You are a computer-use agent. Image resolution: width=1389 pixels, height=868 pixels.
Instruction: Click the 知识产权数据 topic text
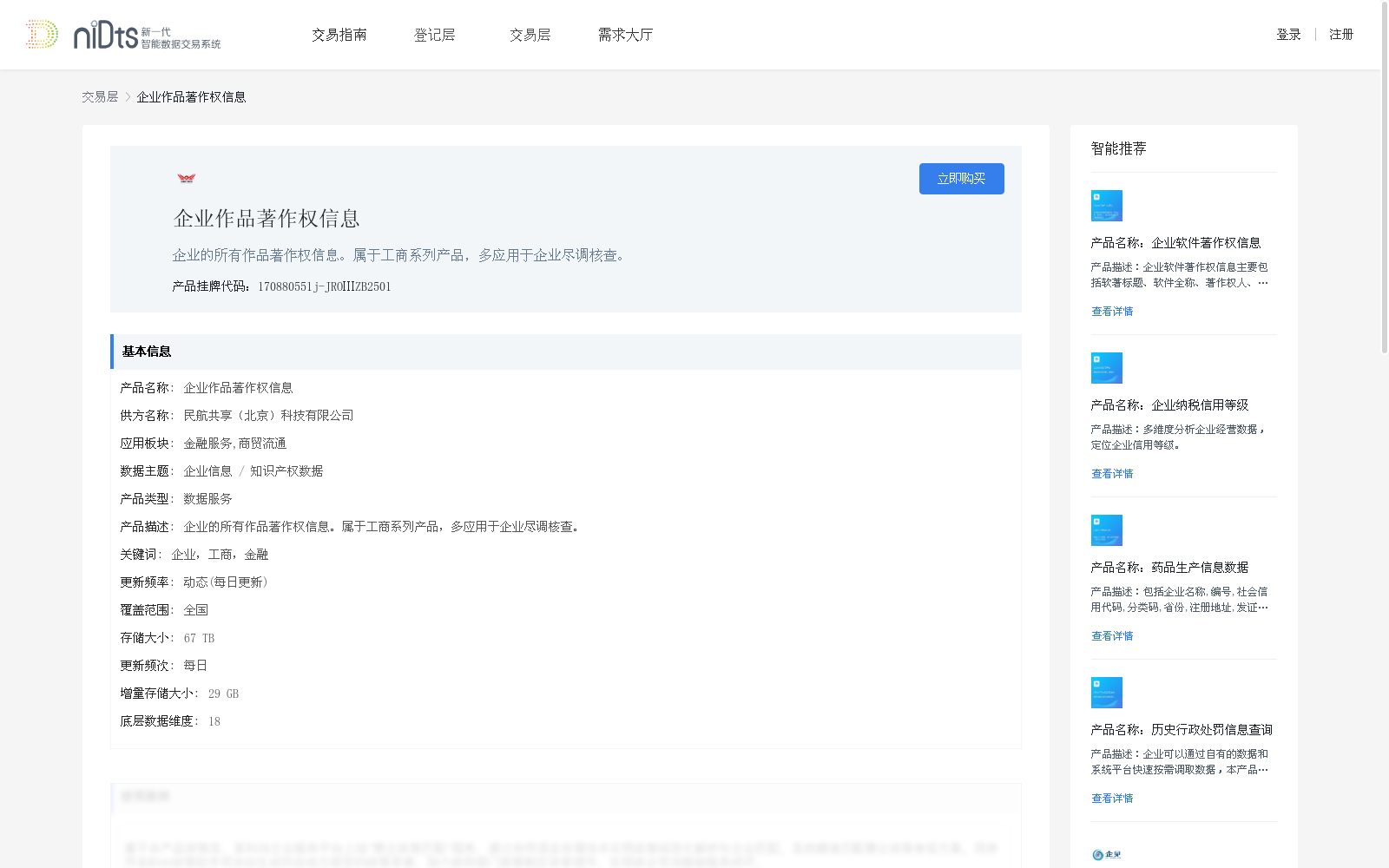click(286, 471)
